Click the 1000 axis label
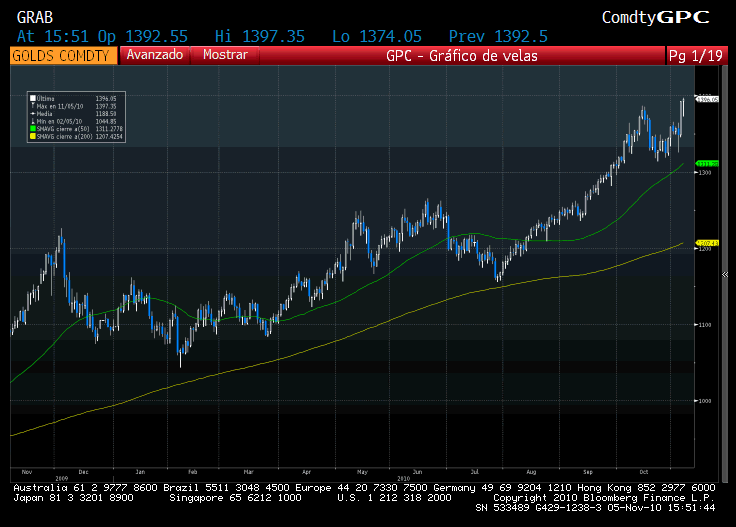736x527 pixels. (x=704, y=401)
